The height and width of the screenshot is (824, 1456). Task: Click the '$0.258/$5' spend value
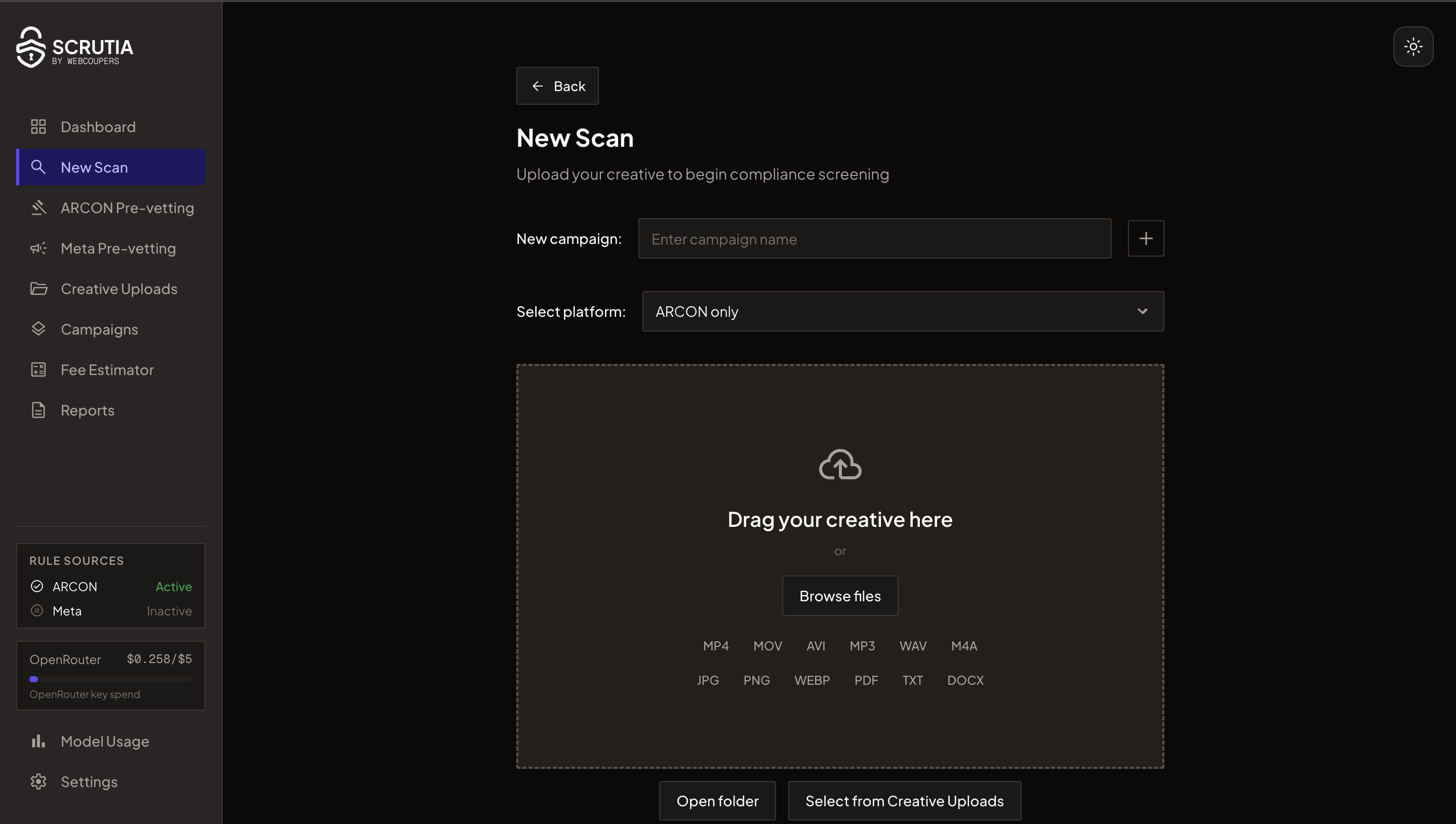tap(159, 659)
